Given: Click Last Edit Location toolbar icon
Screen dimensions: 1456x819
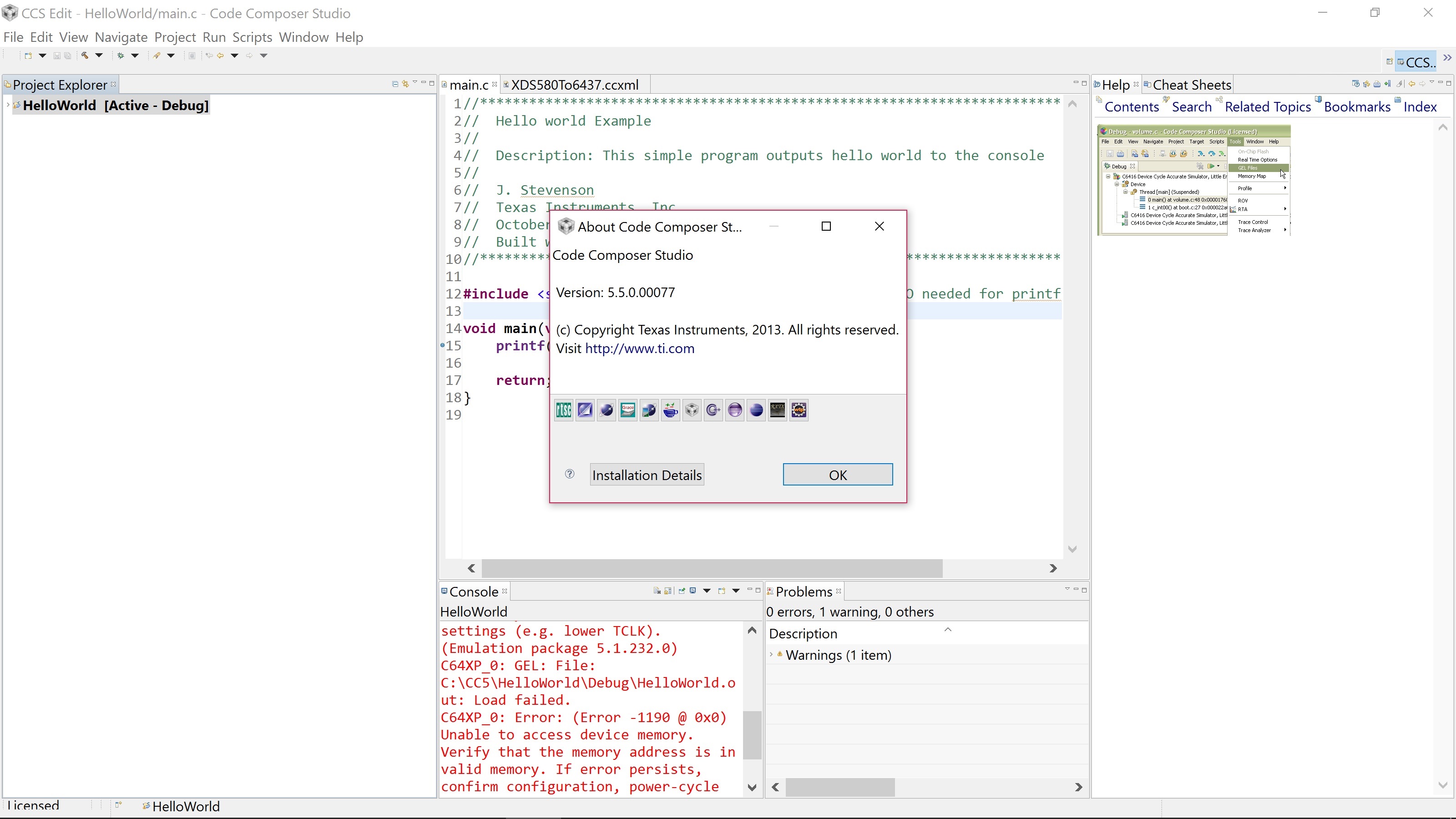Looking at the screenshot, I should [x=209, y=56].
